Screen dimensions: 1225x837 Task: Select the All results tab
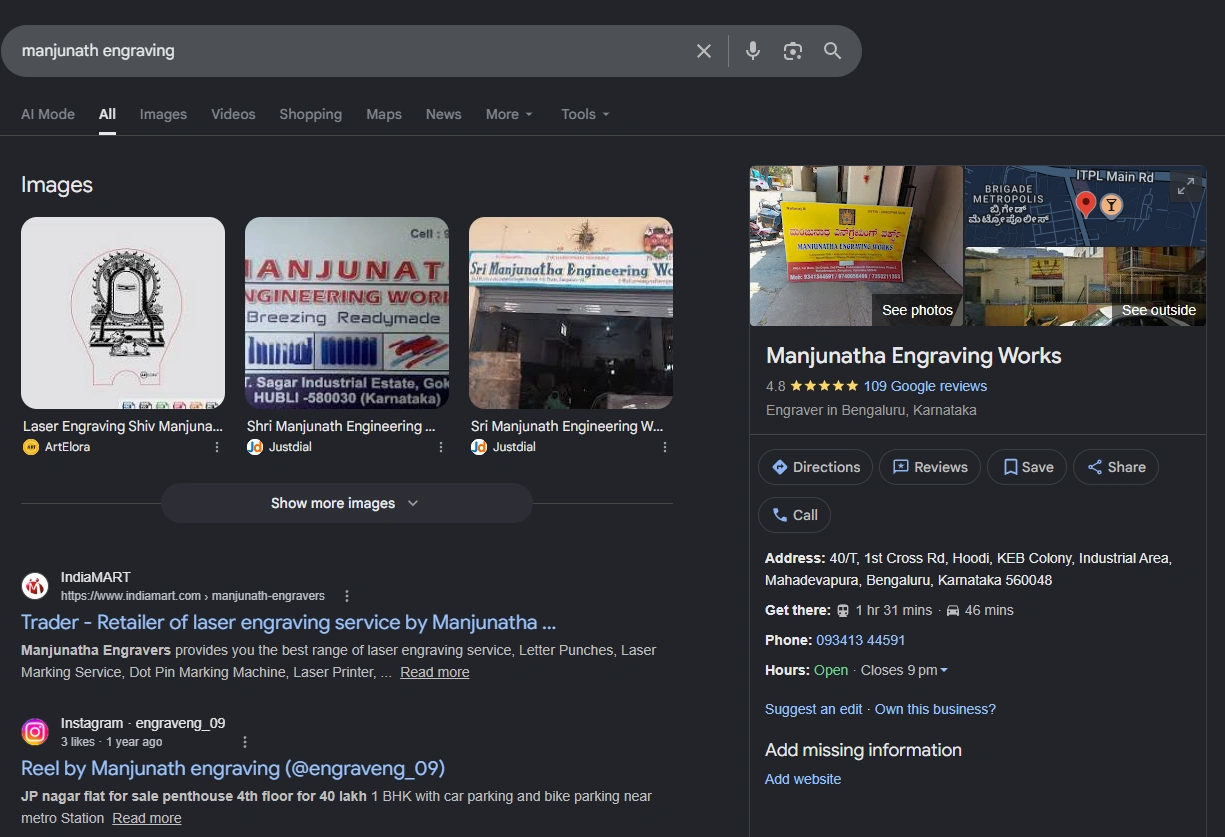(x=107, y=114)
